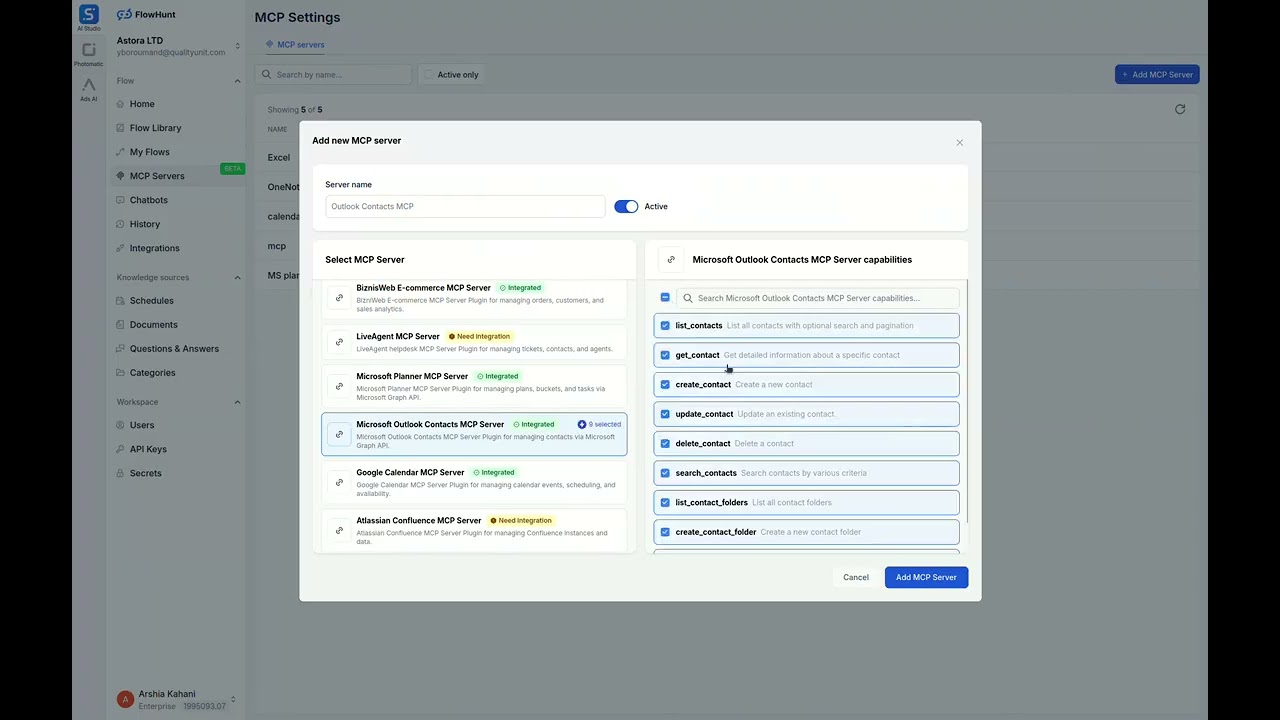
Task: Click the Flow Library sidebar icon
Action: [x=121, y=128]
